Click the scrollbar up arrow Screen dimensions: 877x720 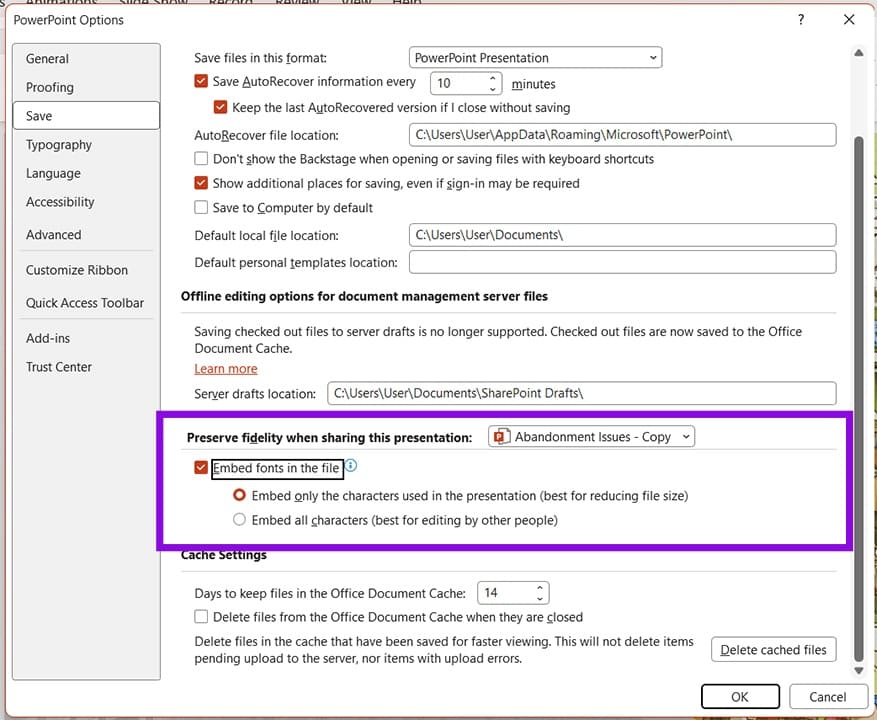pyautogui.click(x=859, y=53)
